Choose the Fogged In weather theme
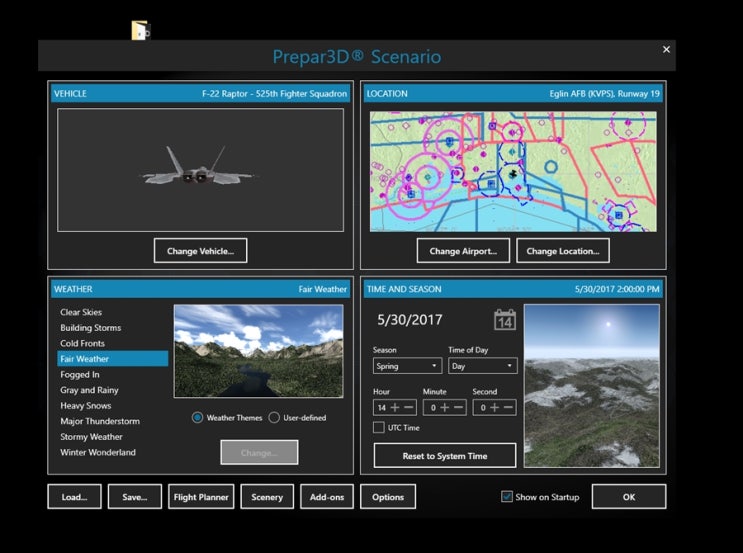Screen dimensions: 743x553 pyautogui.click(x=112, y=374)
